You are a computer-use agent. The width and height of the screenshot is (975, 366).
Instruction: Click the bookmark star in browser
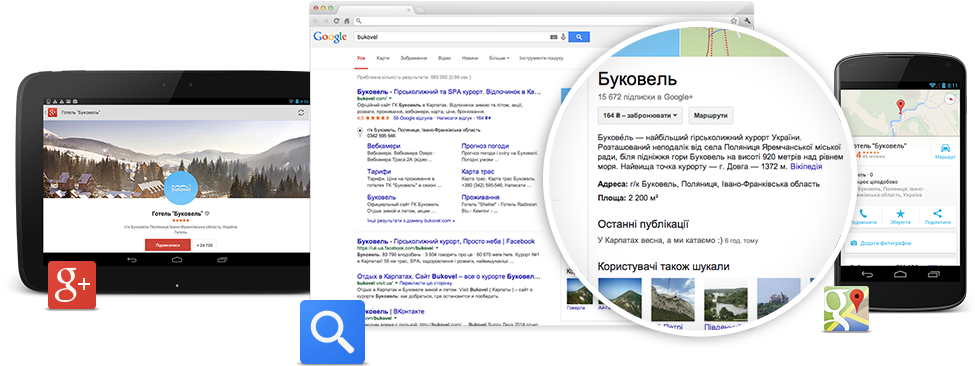[x=734, y=21]
